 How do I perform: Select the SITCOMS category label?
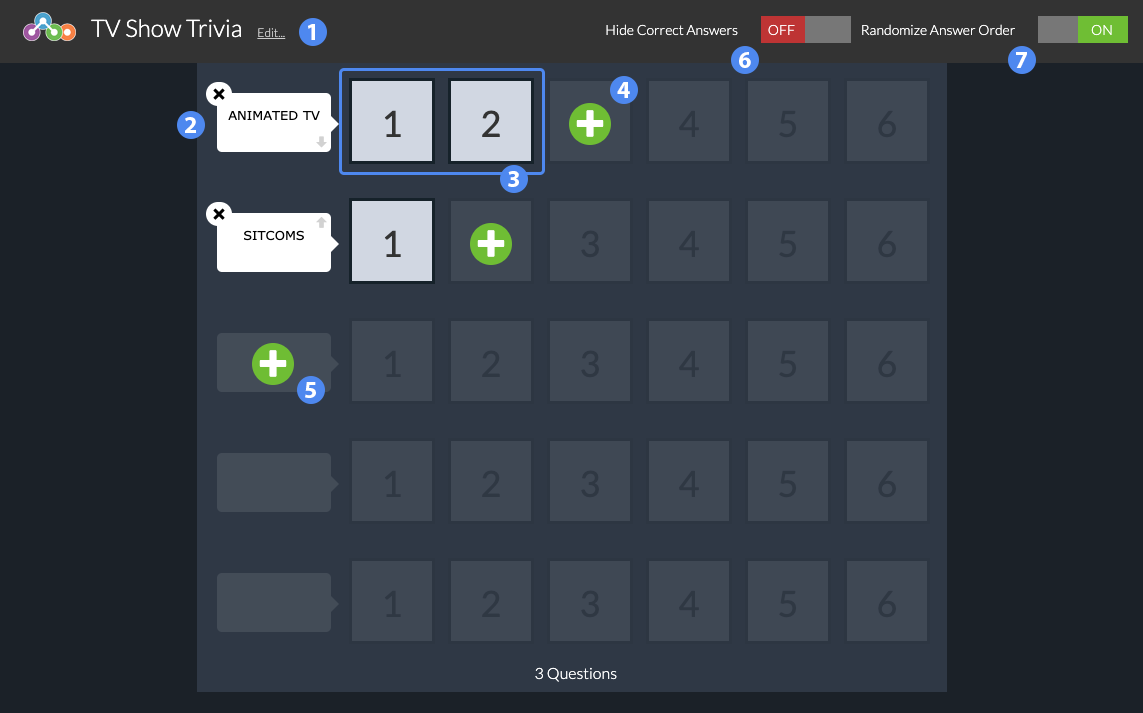[x=274, y=235]
